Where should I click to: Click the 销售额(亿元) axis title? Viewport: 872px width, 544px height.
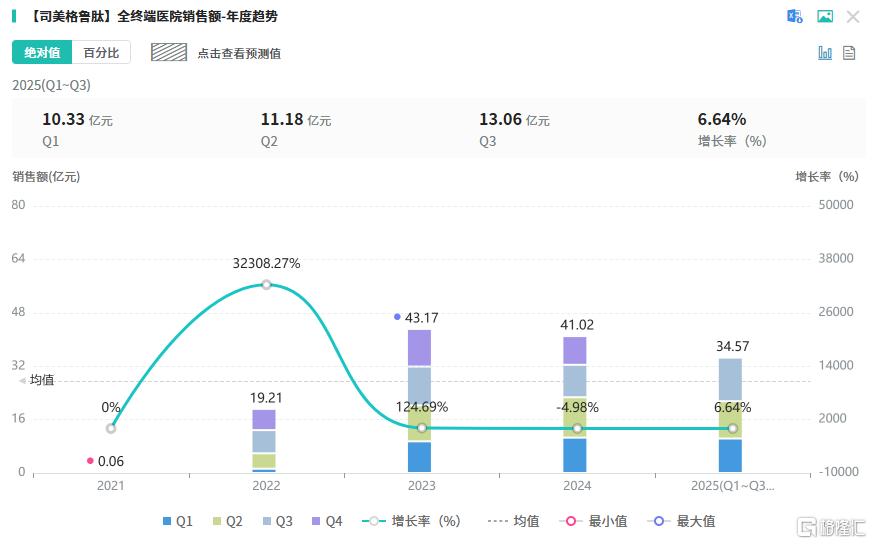46,176
